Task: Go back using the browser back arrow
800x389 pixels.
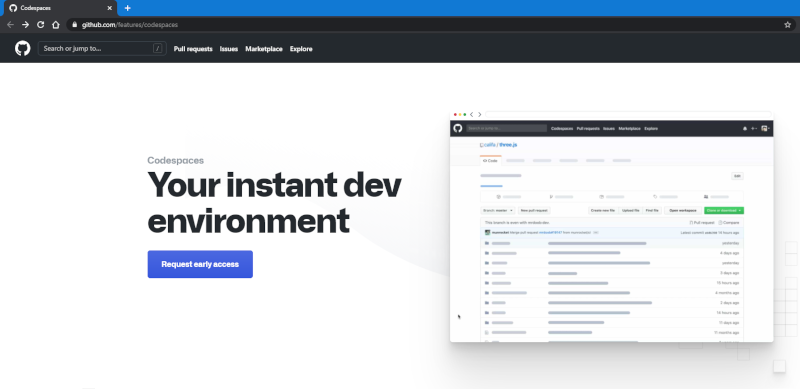Action: pos(10,25)
